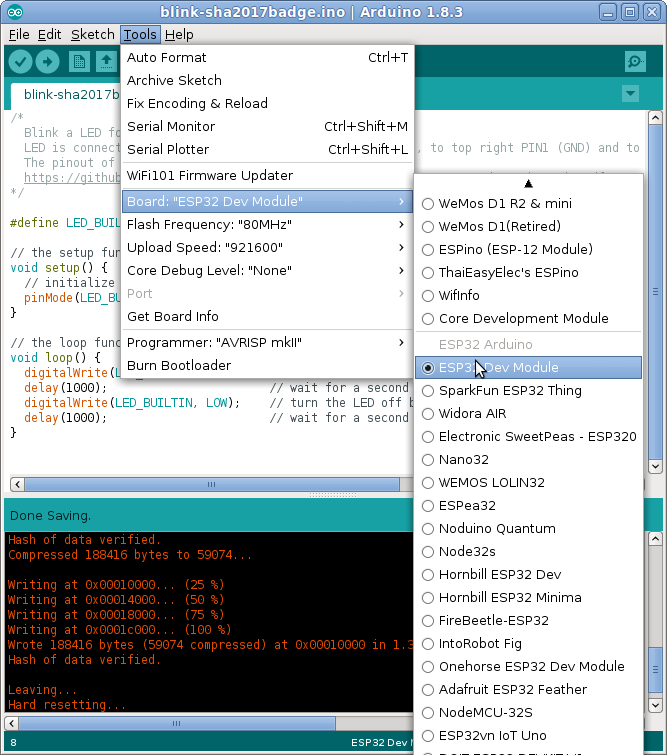This screenshot has height=755, width=667.
Task: Select WEMOS LOLIN32 board
Action: tap(528, 483)
